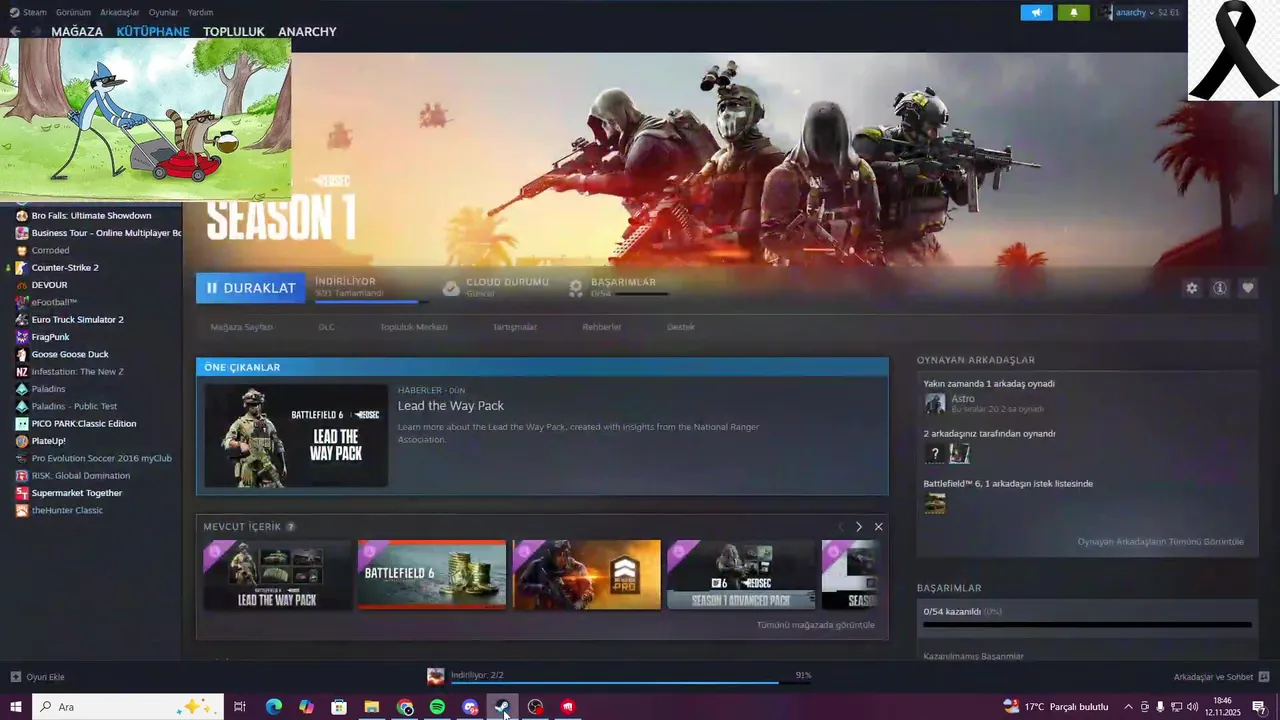Click the Goose Goose Duck icon
The height and width of the screenshot is (720, 1280).
point(22,354)
